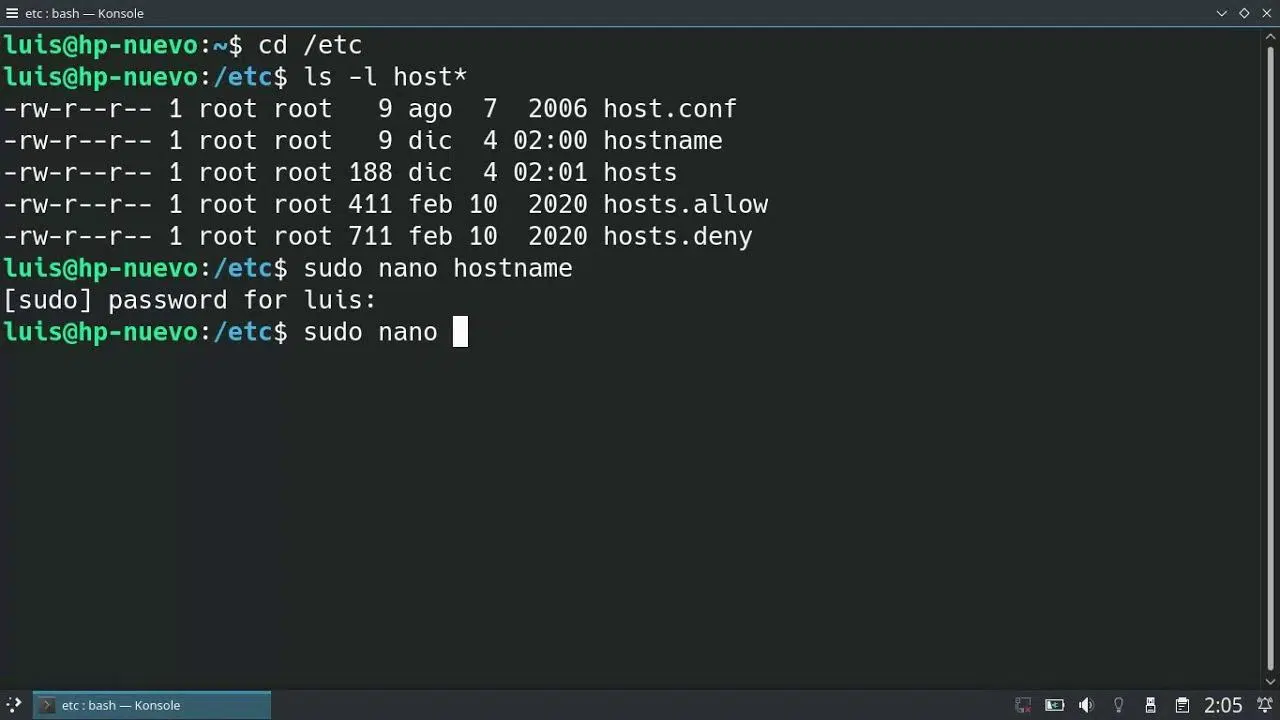Open the removable USB device tray icon
The height and width of the screenshot is (720, 1280).
pyautogui.click(x=1151, y=705)
